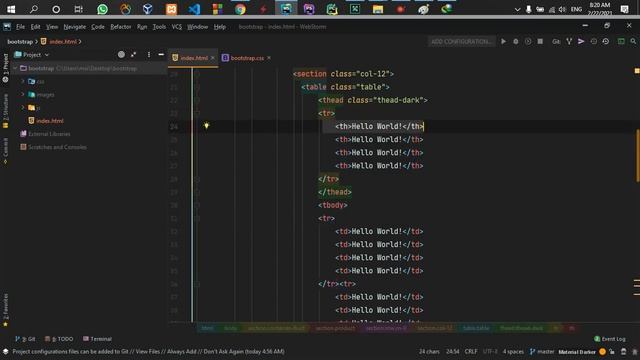This screenshot has height=360, width=640.
Task: Open Visual Studio Code from the taskbar
Action: pyautogui.click(x=194, y=9)
